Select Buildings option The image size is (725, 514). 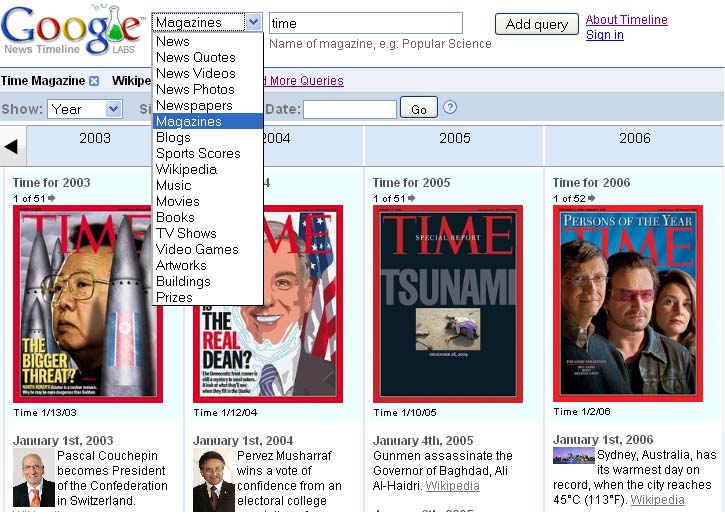tap(208, 281)
